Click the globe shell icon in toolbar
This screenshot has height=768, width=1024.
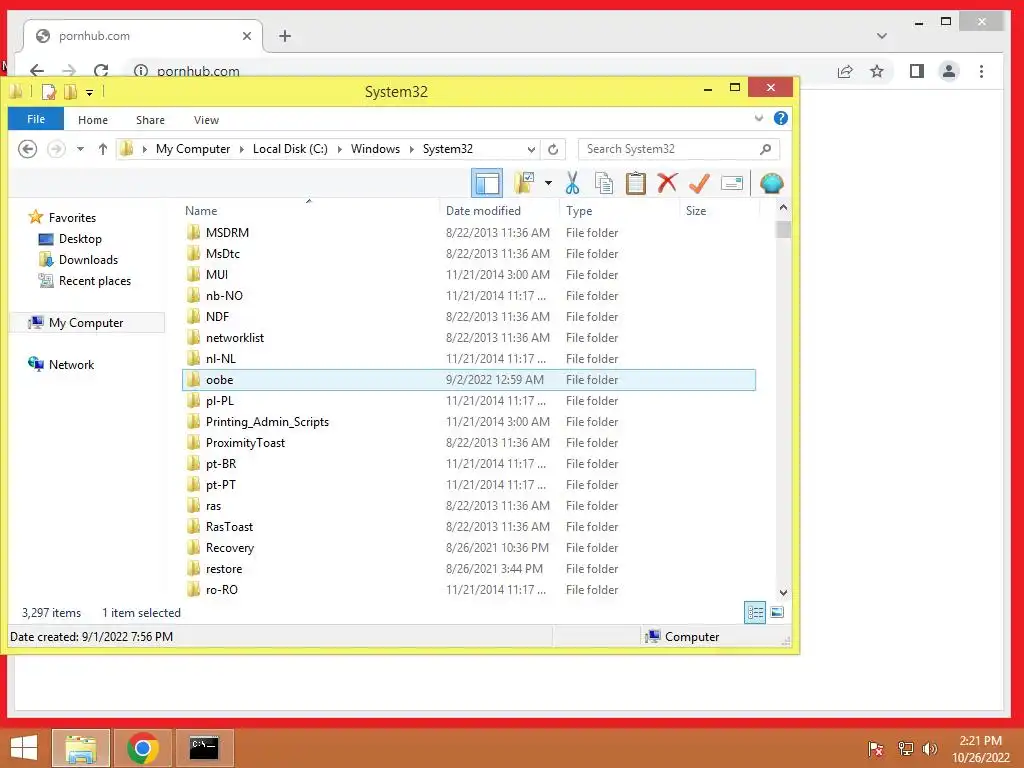tap(771, 184)
